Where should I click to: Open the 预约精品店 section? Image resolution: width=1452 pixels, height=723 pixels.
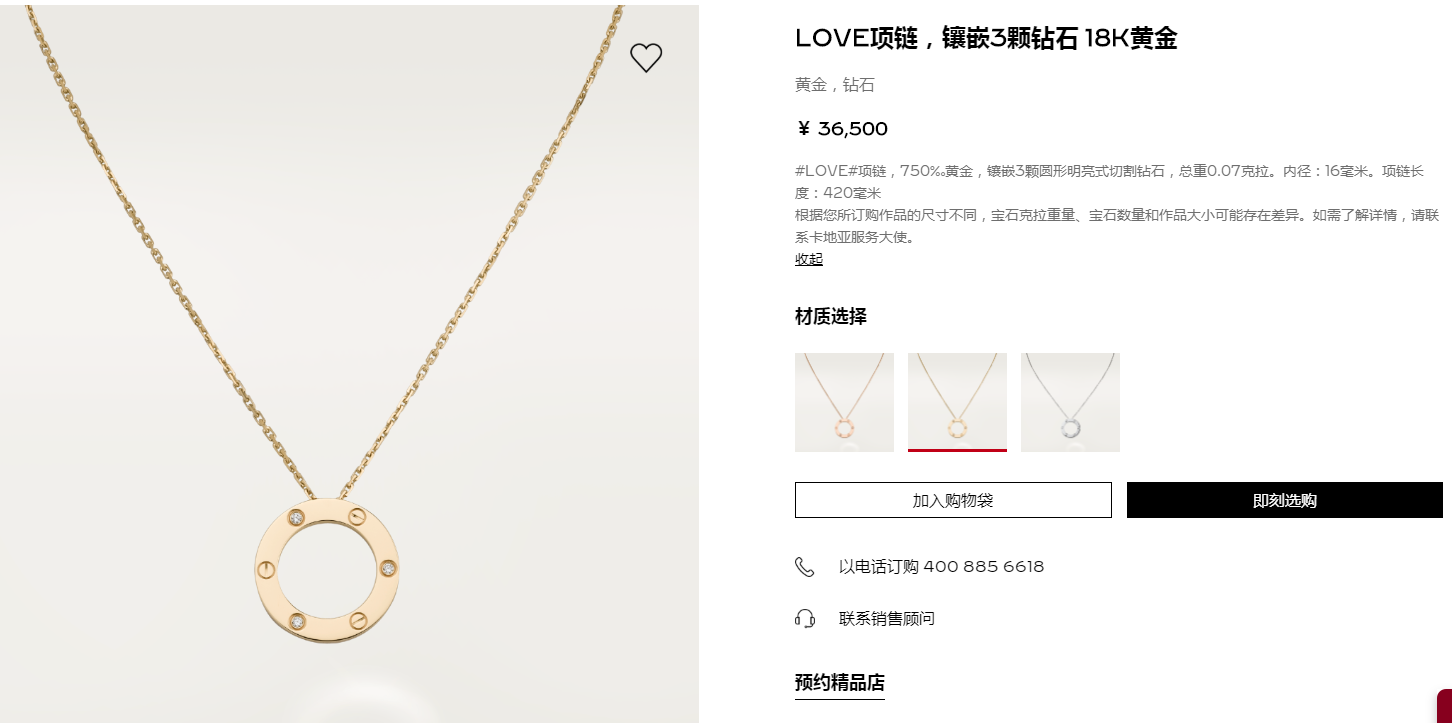click(x=840, y=684)
